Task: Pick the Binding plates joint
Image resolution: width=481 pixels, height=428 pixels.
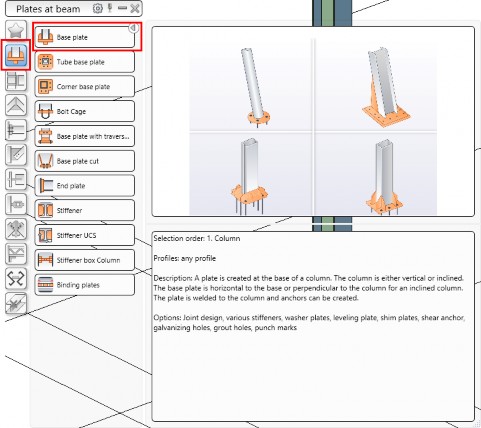Action: point(85,285)
